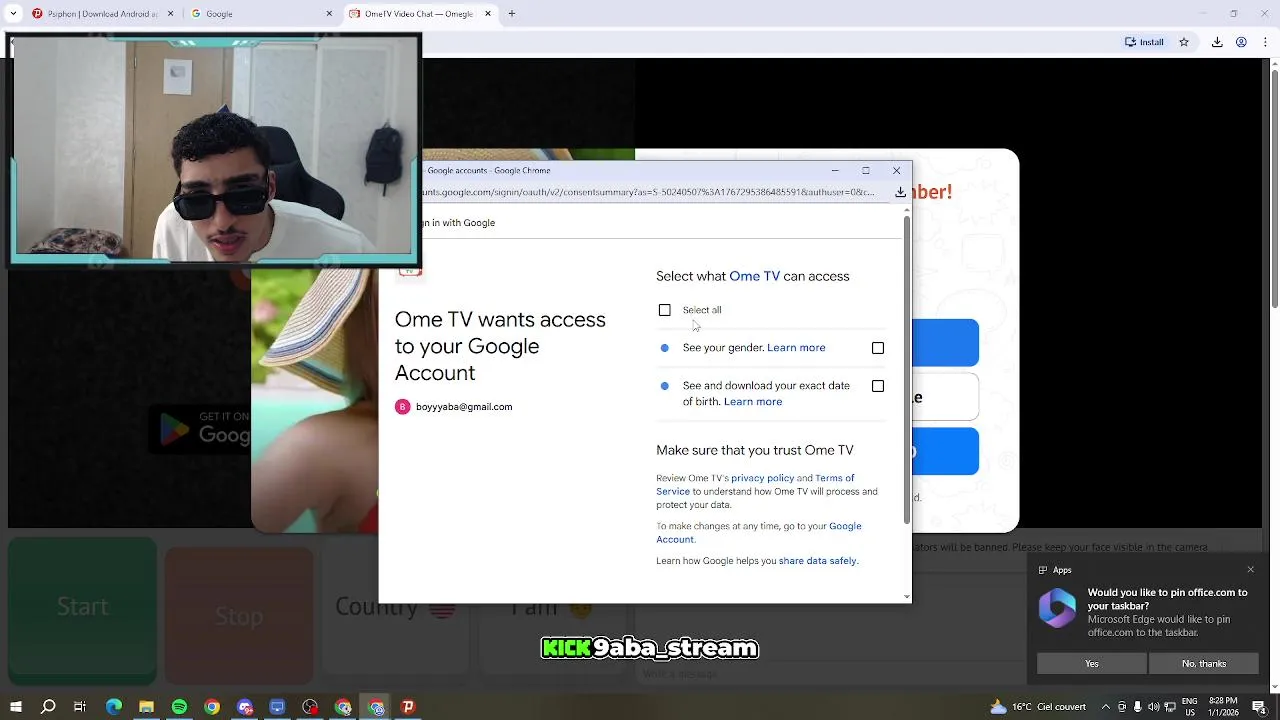Open the Windows Start menu
Viewport: 1280px width, 720px height.
[x=16, y=707]
